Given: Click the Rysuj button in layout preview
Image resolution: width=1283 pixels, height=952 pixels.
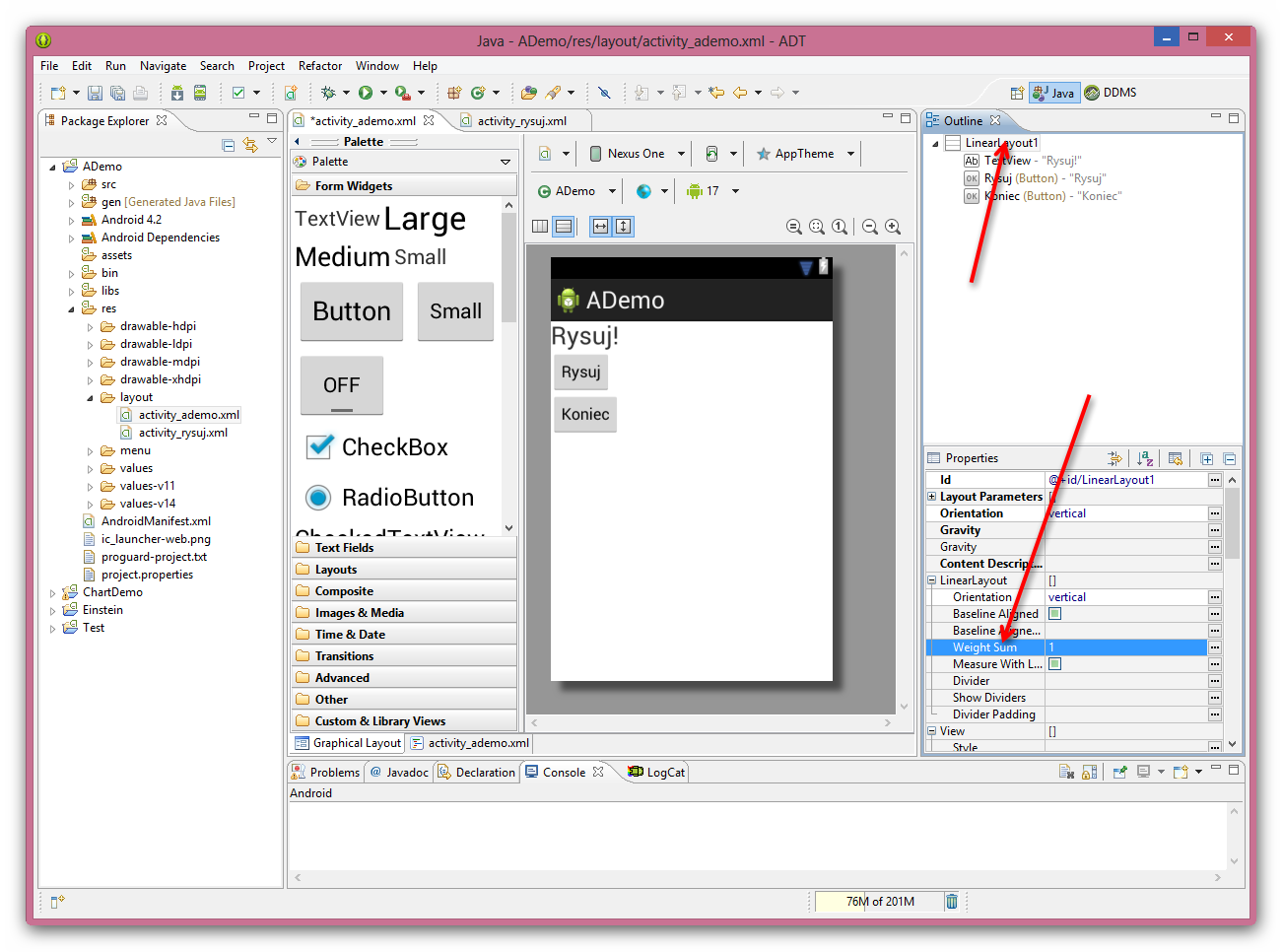Looking at the screenshot, I should coord(580,373).
